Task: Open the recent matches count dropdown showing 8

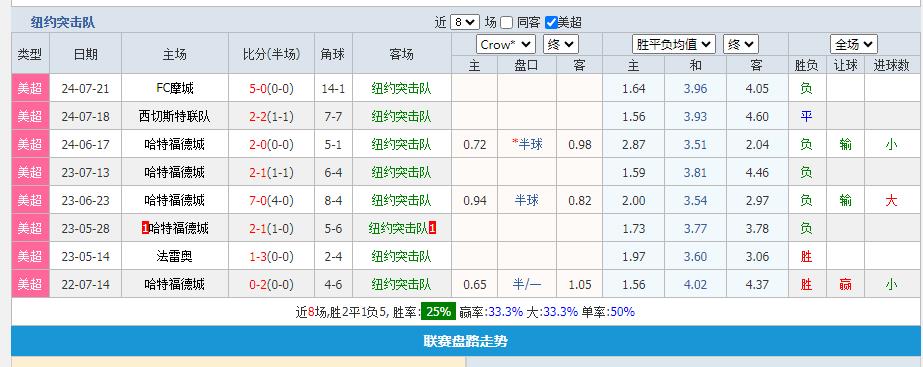Action: tap(465, 22)
